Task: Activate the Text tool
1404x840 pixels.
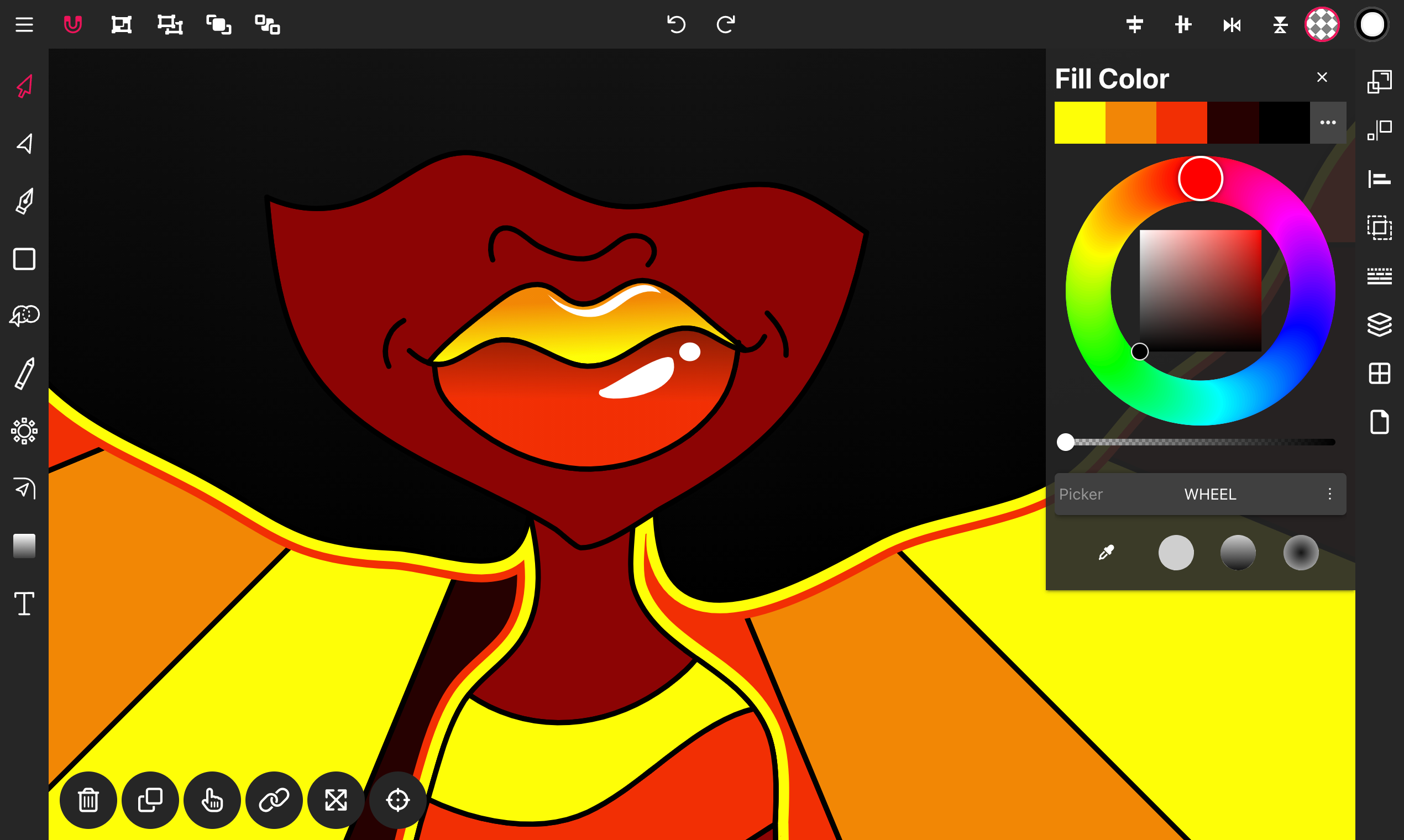Action: 24,603
